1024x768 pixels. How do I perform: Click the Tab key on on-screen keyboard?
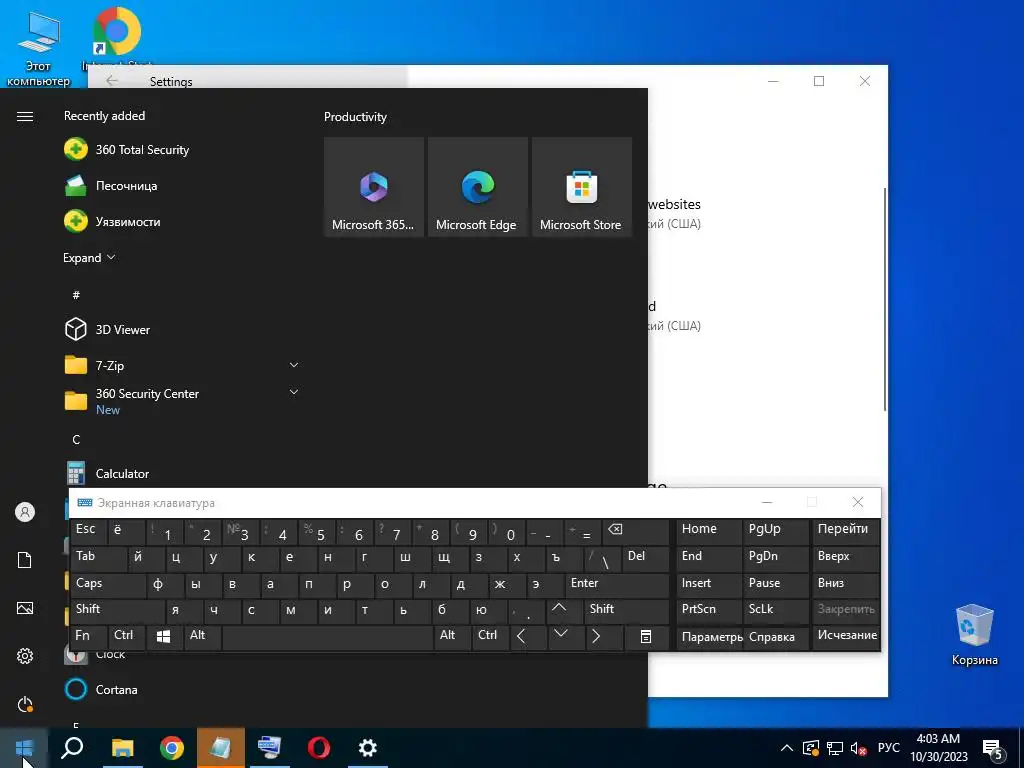(x=99, y=558)
